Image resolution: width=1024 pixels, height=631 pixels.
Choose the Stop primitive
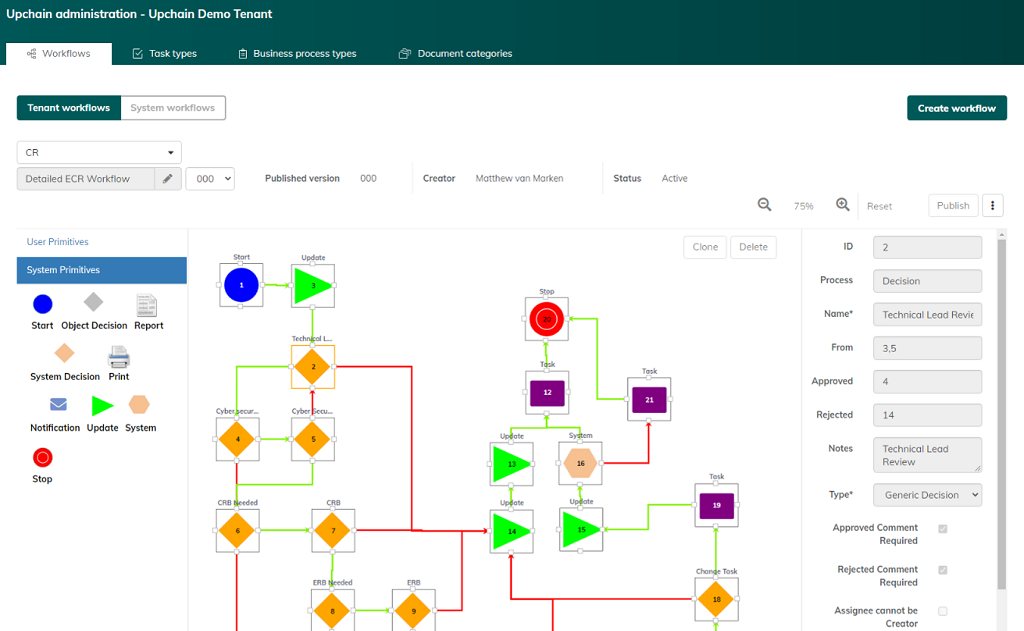pos(41,458)
